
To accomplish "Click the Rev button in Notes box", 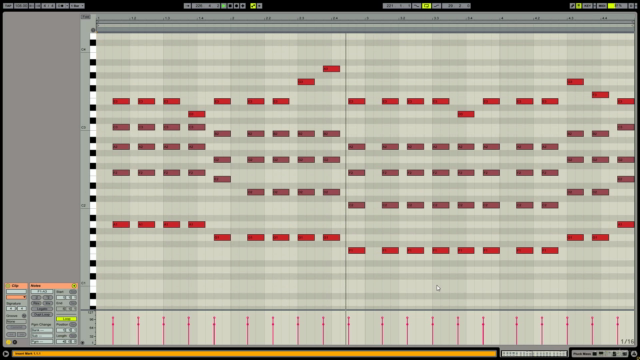I will [36, 303].
